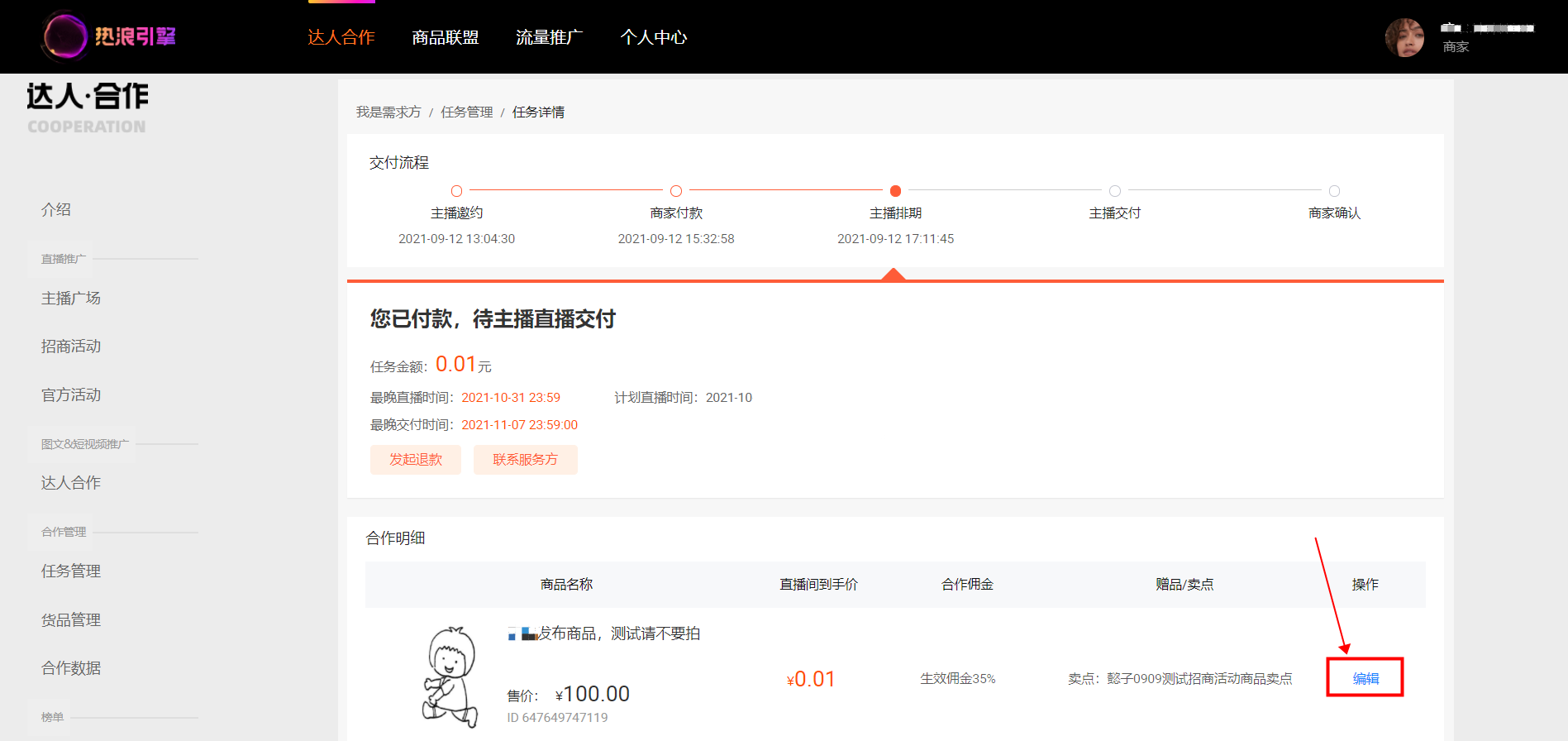Select 合作数据 sidebar entry
Image resolution: width=1568 pixels, height=741 pixels.
point(71,667)
